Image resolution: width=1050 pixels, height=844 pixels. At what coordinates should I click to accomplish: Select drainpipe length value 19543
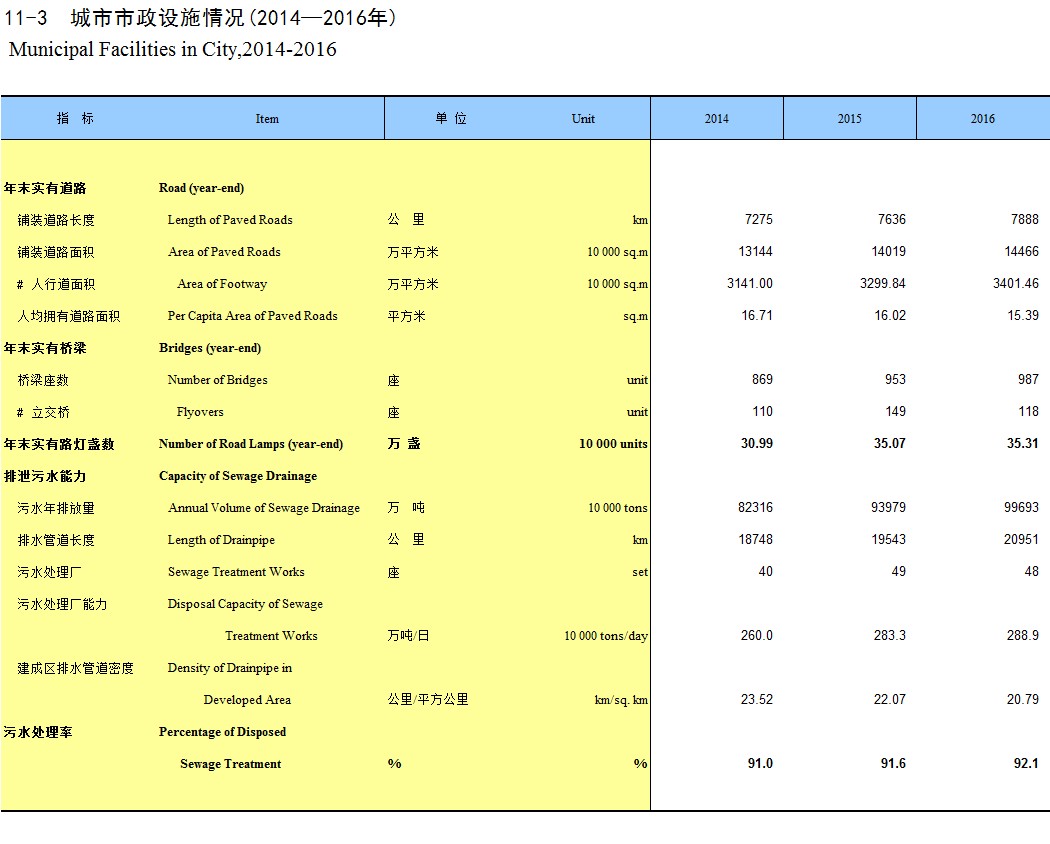[888, 540]
